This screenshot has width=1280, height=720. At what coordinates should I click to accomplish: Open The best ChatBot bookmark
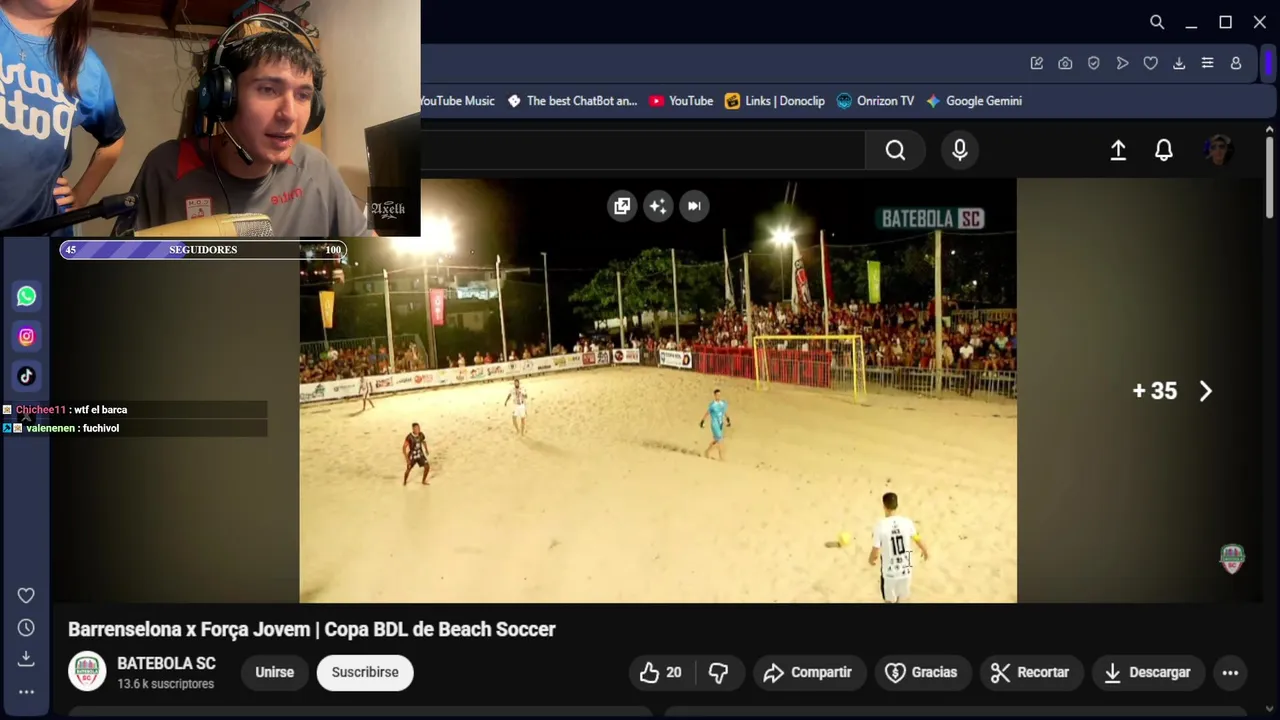(x=572, y=101)
